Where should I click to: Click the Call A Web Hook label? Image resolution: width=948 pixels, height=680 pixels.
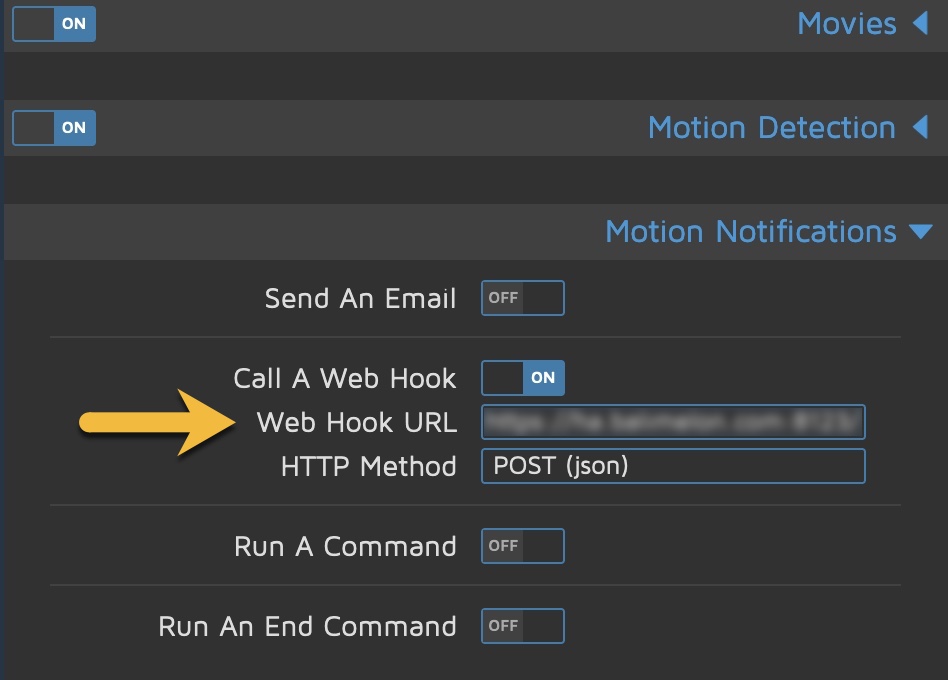(345, 378)
